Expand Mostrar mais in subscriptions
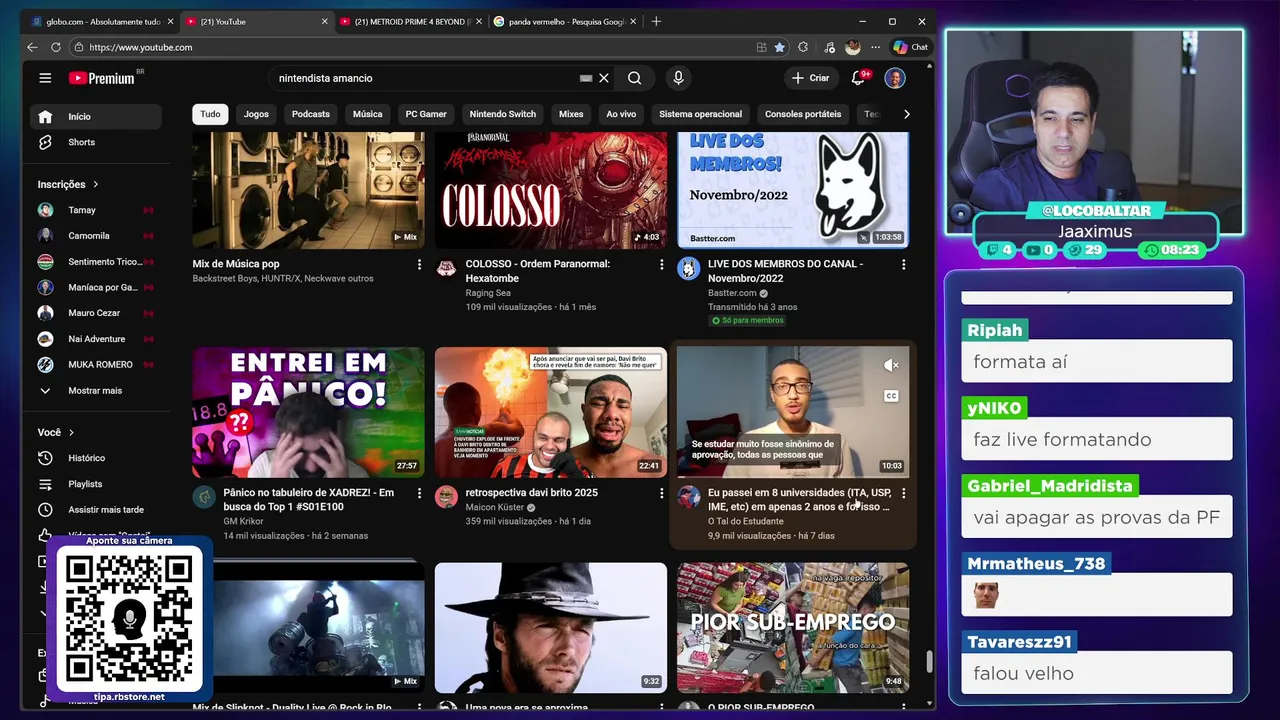1280x720 pixels. point(95,391)
